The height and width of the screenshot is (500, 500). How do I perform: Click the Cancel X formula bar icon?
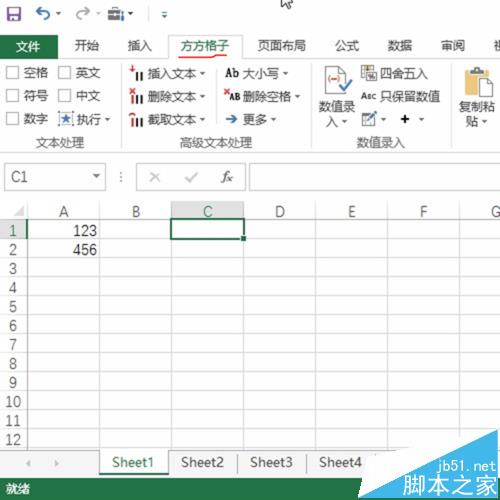point(155,177)
